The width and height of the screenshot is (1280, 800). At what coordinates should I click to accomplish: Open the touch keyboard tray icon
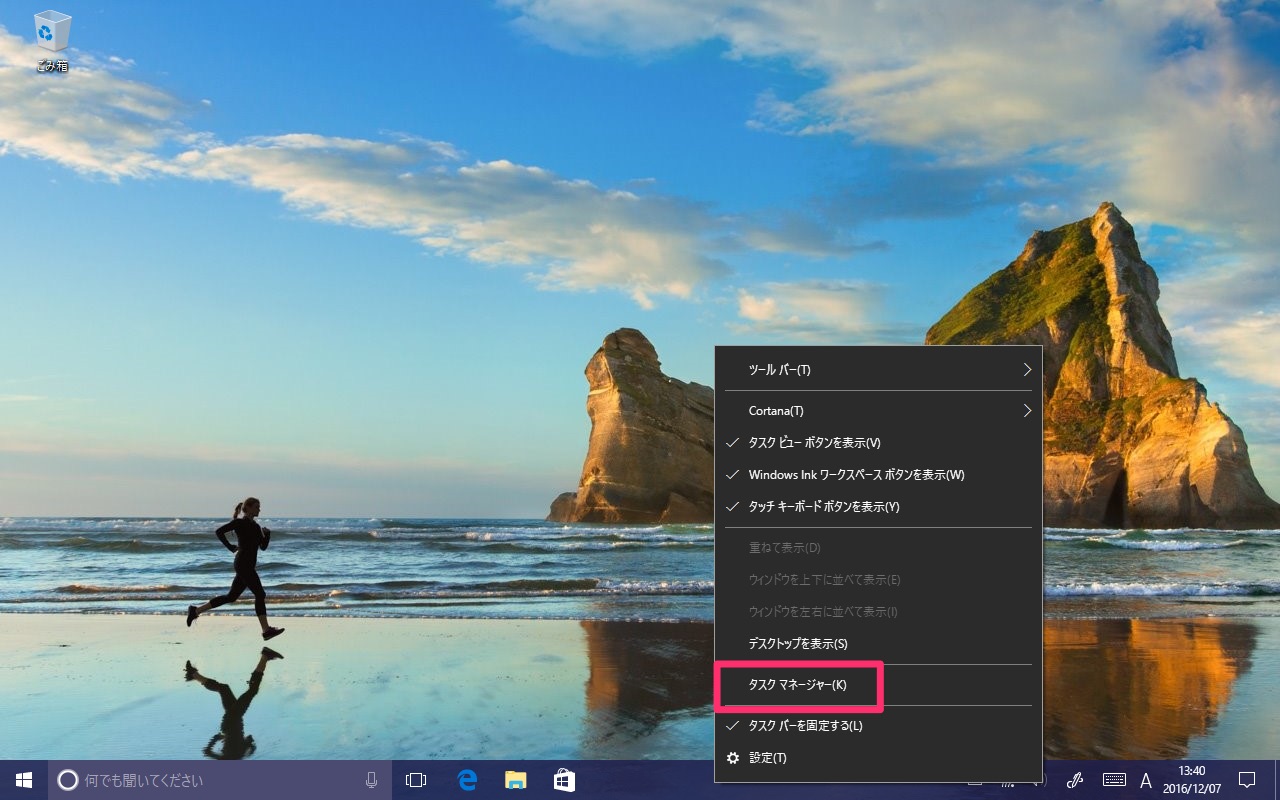[1114, 780]
